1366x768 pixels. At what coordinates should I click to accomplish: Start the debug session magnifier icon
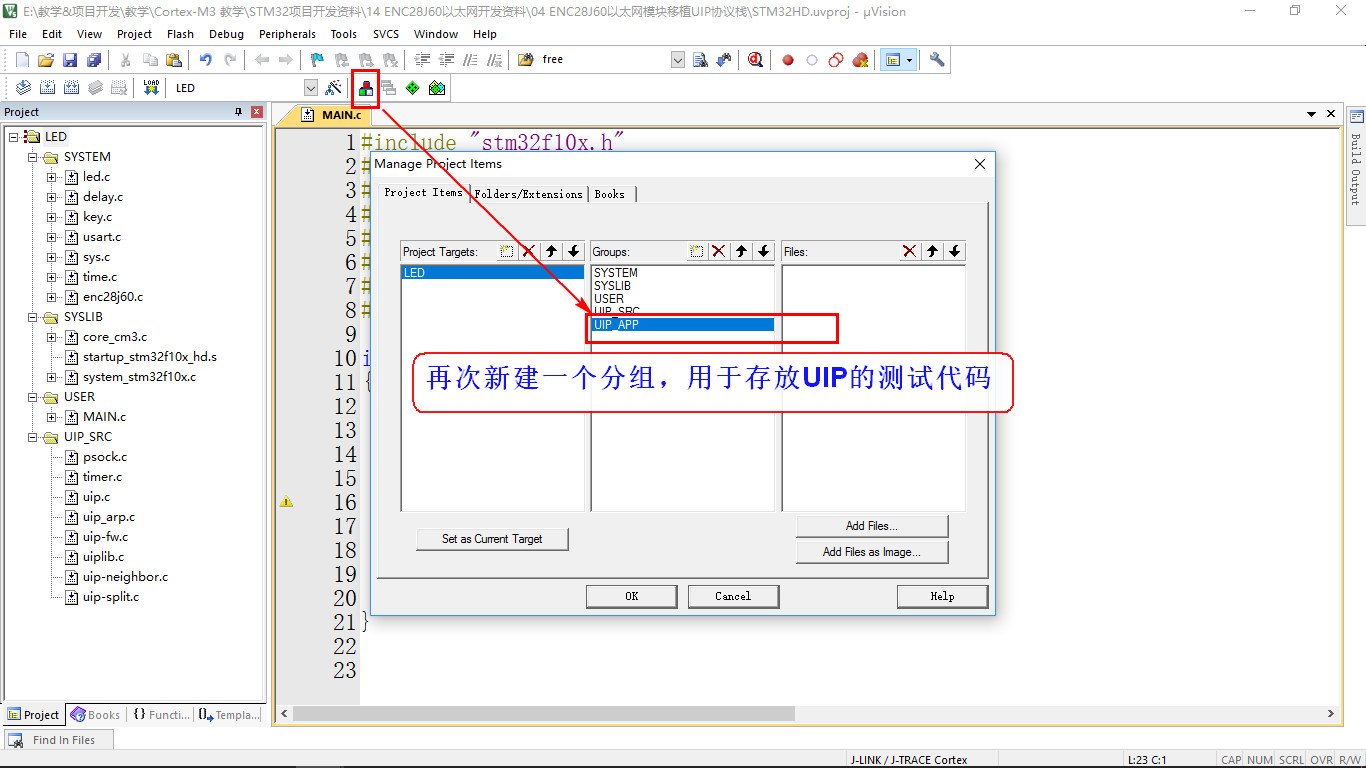coord(755,60)
